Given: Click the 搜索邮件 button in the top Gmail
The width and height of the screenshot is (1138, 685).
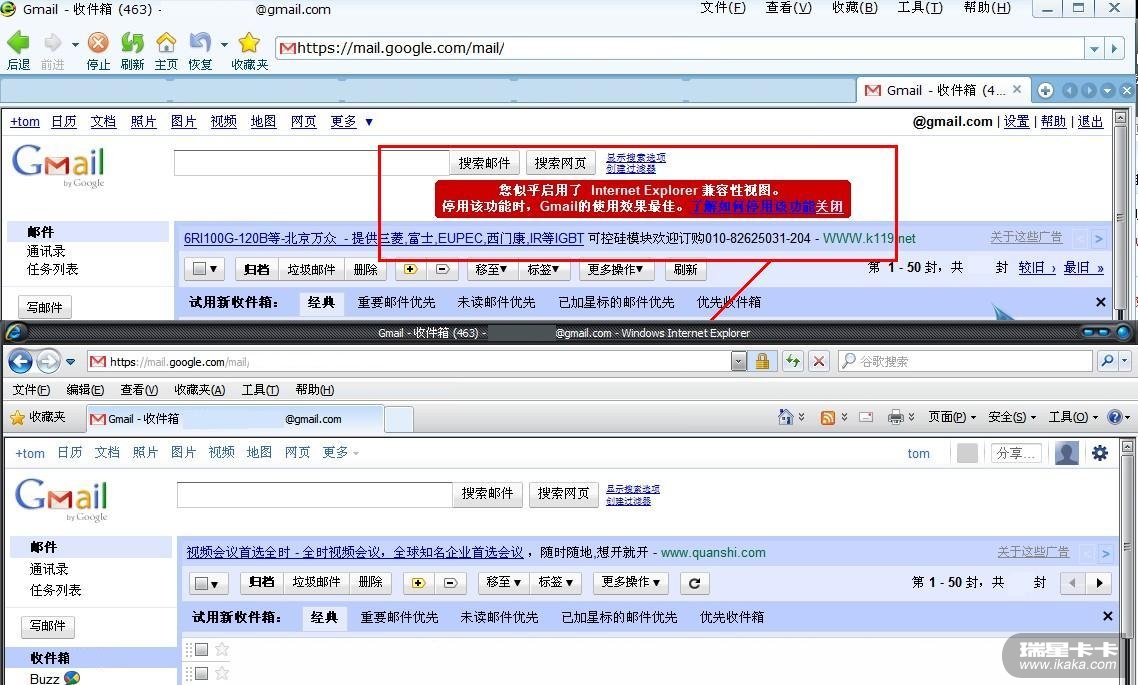Looking at the screenshot, I should [x=485, y=163].
